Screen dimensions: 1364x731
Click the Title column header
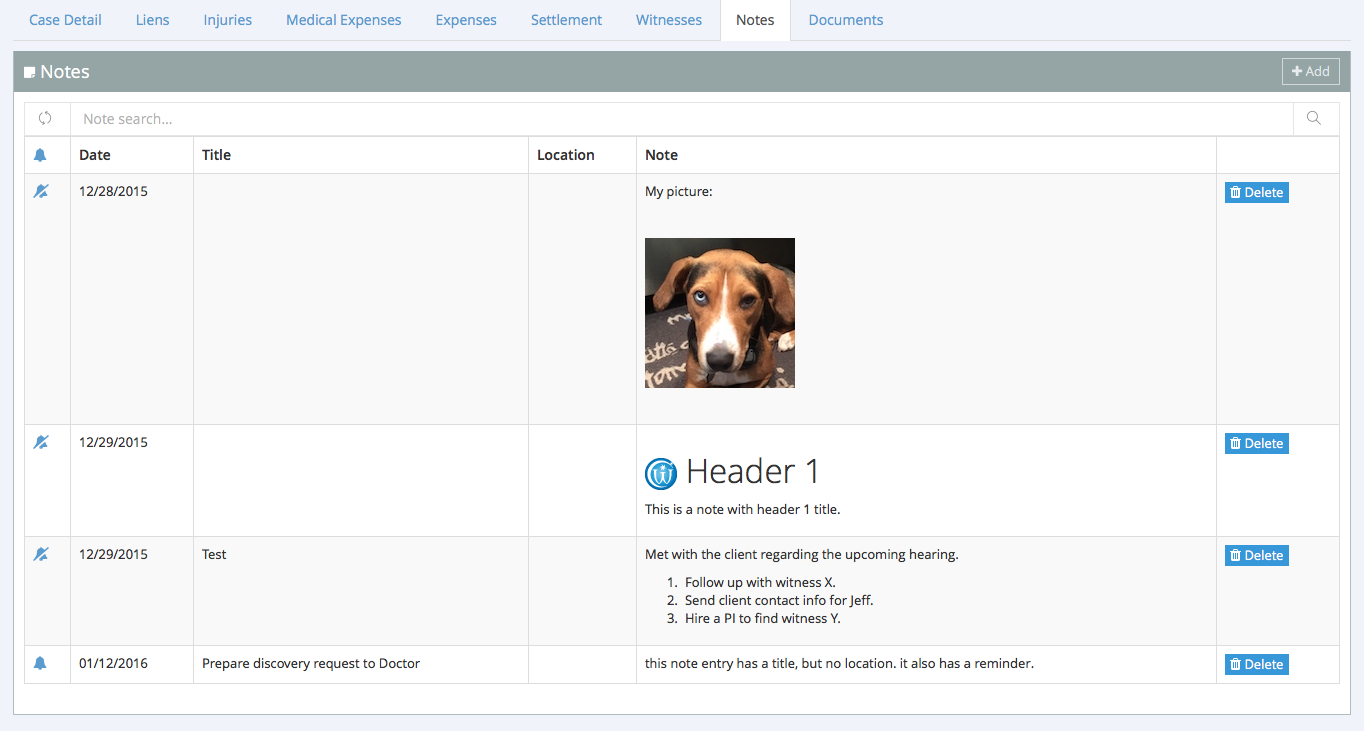point(216,155)
